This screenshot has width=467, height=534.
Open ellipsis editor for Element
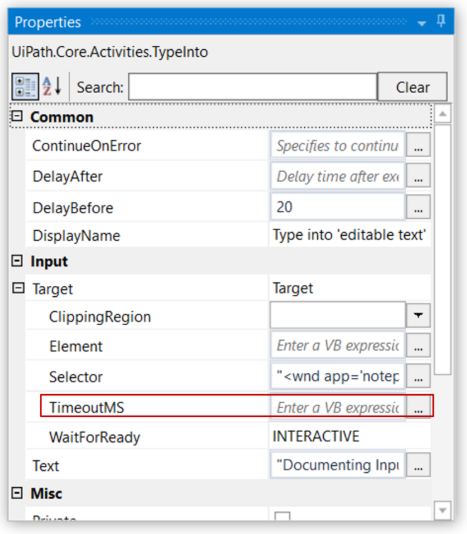[x=418, y=345]
